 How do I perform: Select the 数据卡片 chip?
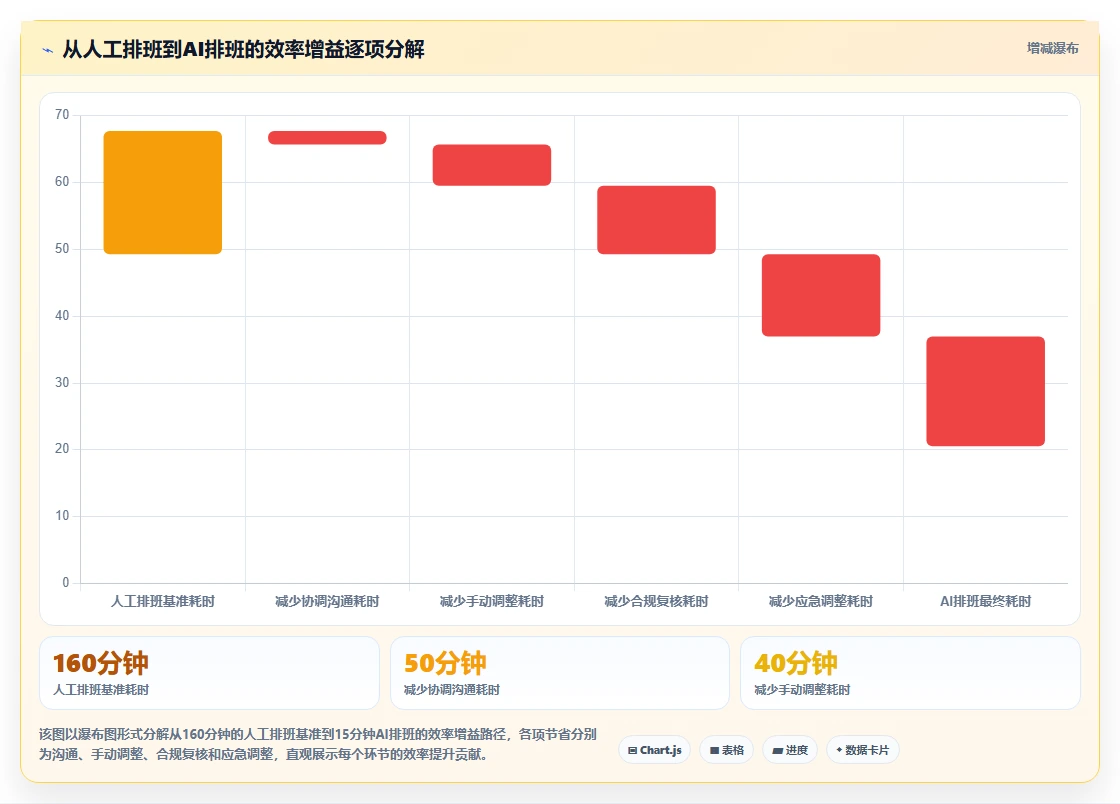[862, 750]
